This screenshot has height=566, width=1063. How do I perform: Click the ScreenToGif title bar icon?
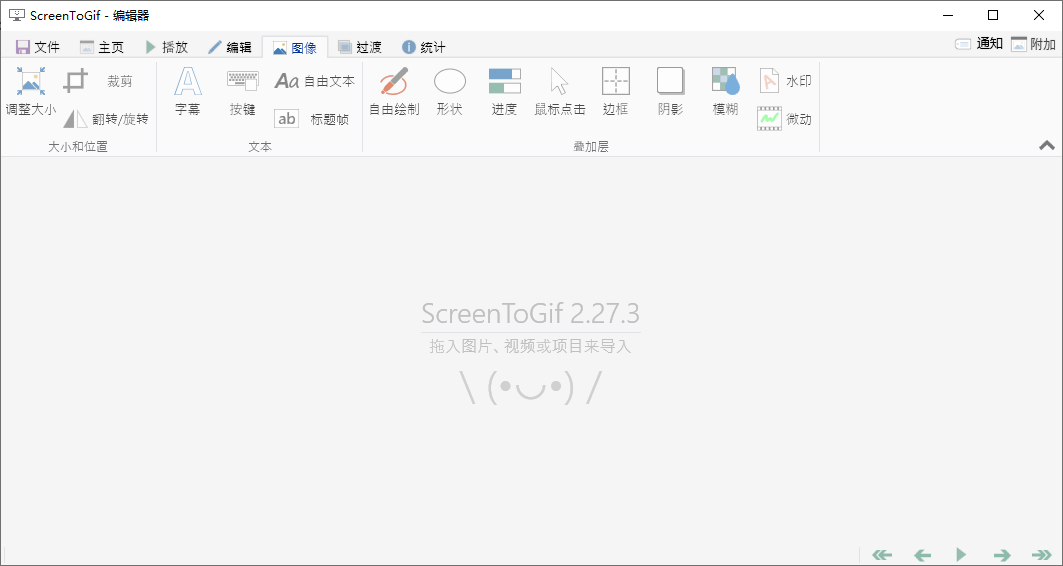(x=16, y=15)
